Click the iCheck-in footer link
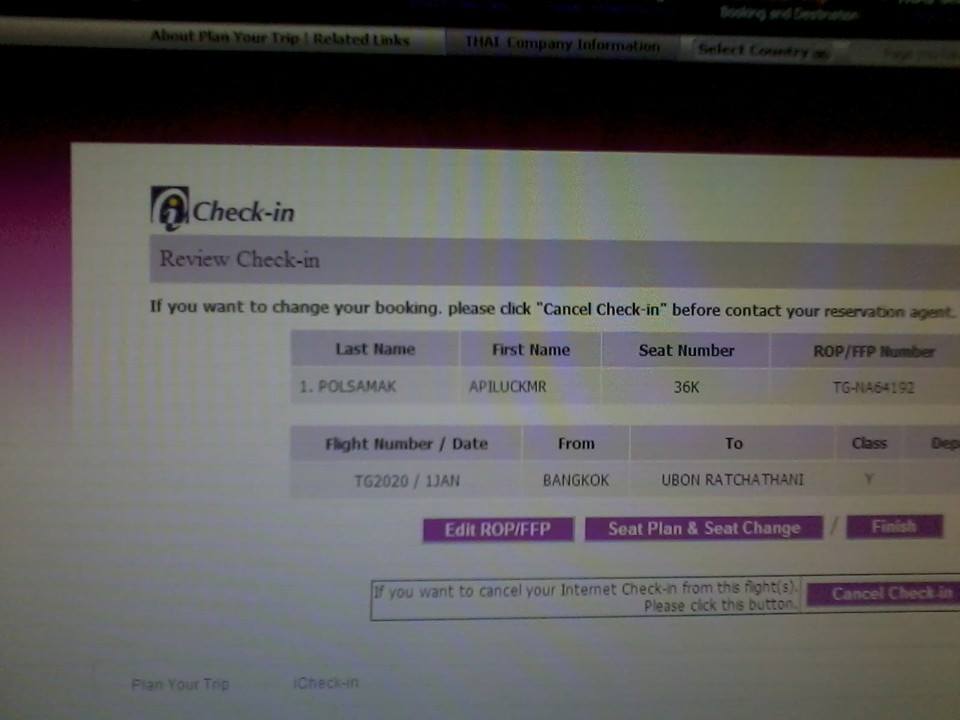The image size is (960, 720). tap(326, 683)
